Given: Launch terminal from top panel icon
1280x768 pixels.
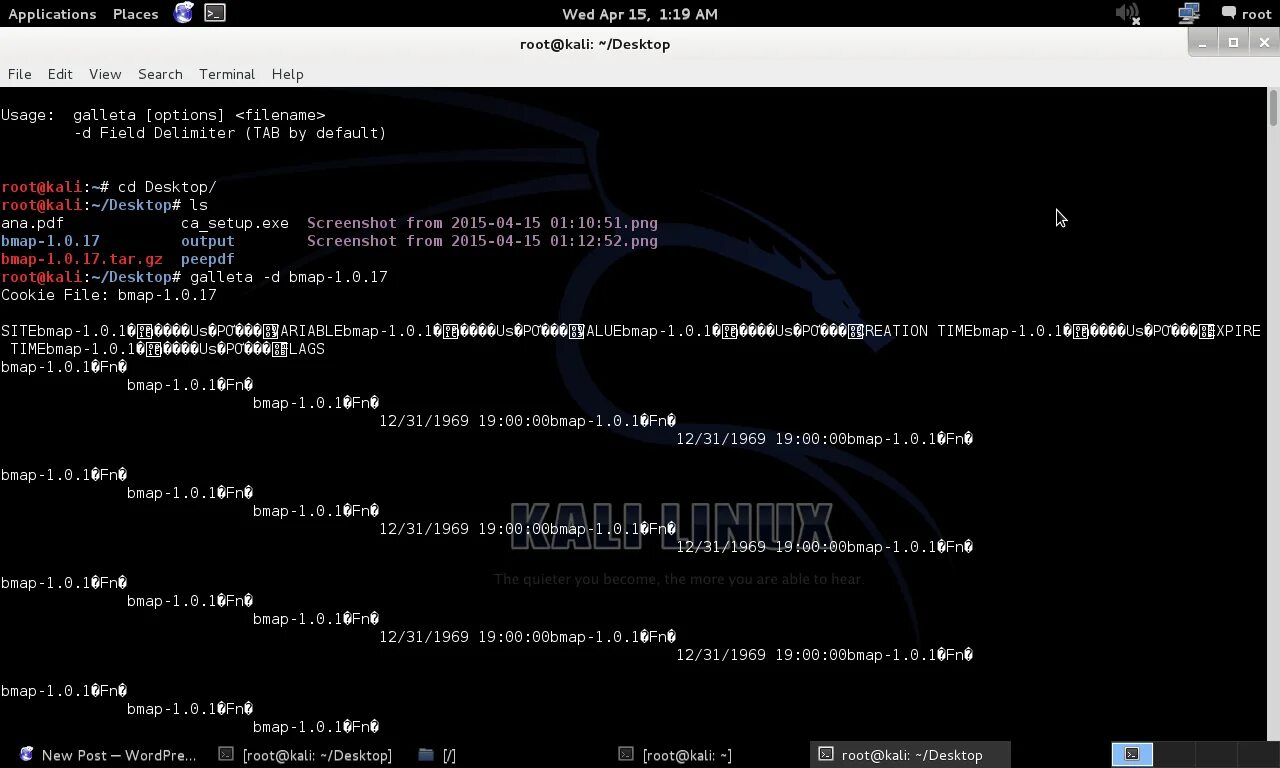Looking at the screenshot, I should point(215,13).
